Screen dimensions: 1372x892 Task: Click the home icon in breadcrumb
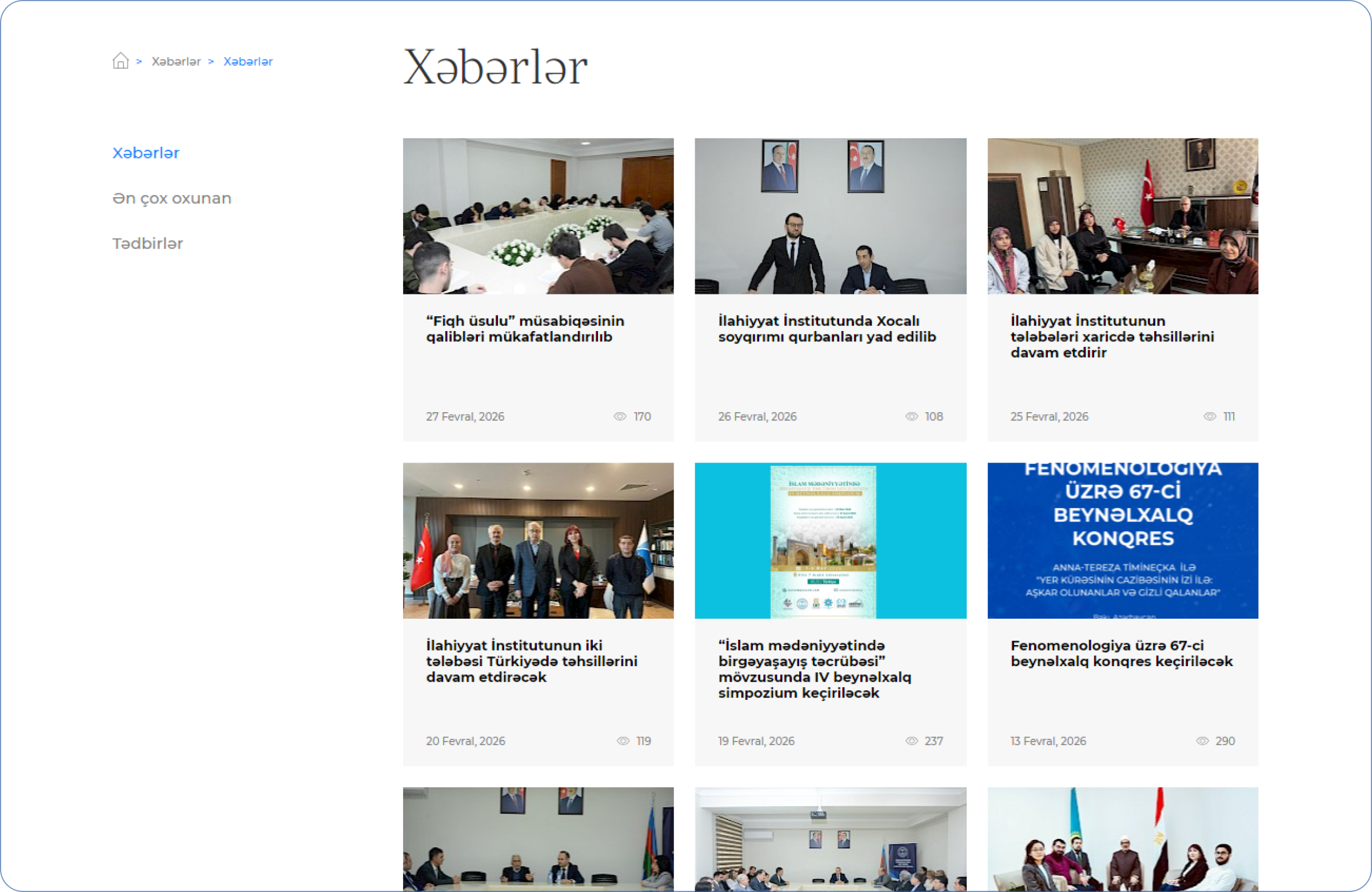121,61
